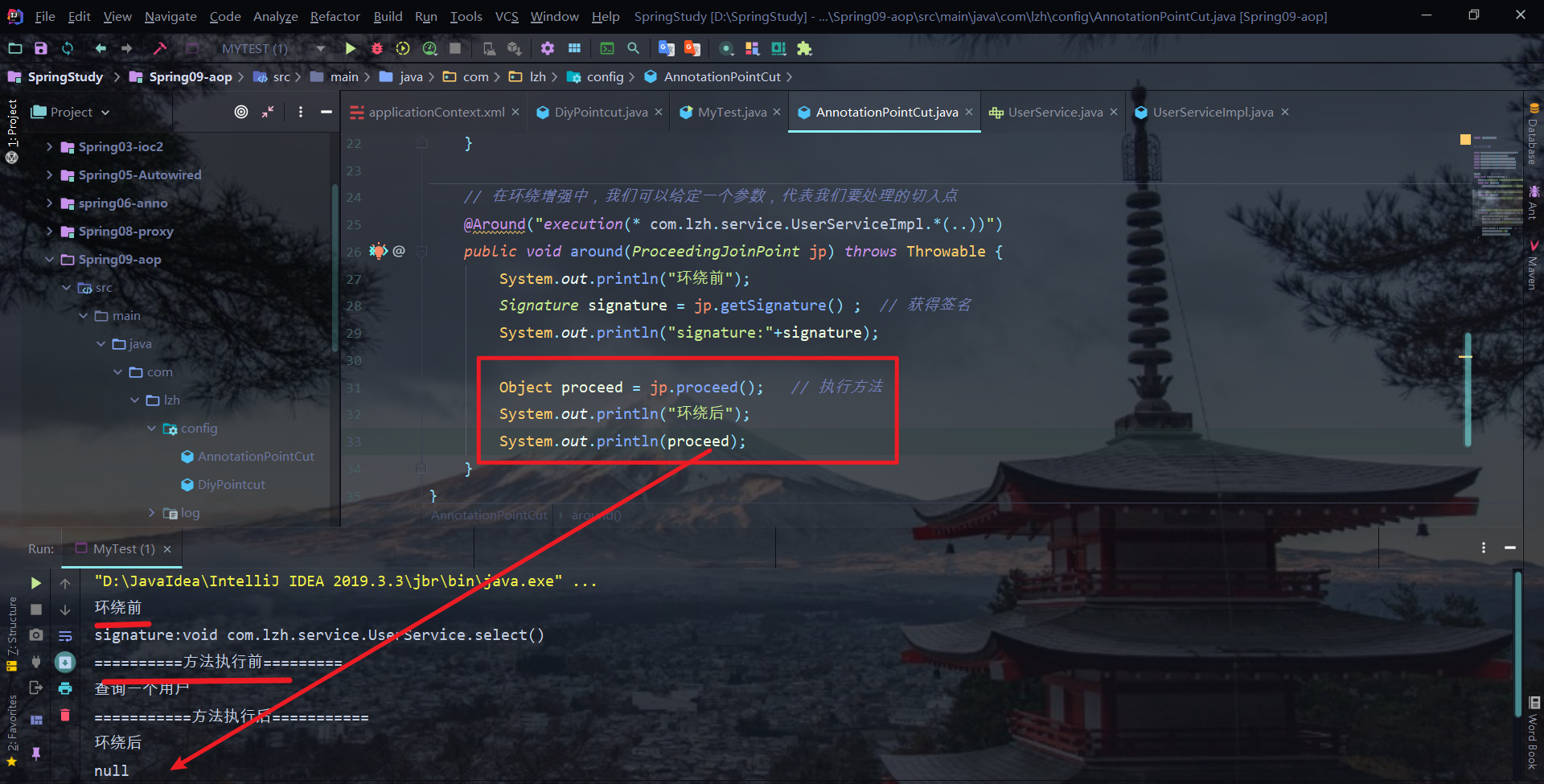1544x784 pixels.
Task: Click the Run (green play) toolbar button
Action: tap(350, 48)
